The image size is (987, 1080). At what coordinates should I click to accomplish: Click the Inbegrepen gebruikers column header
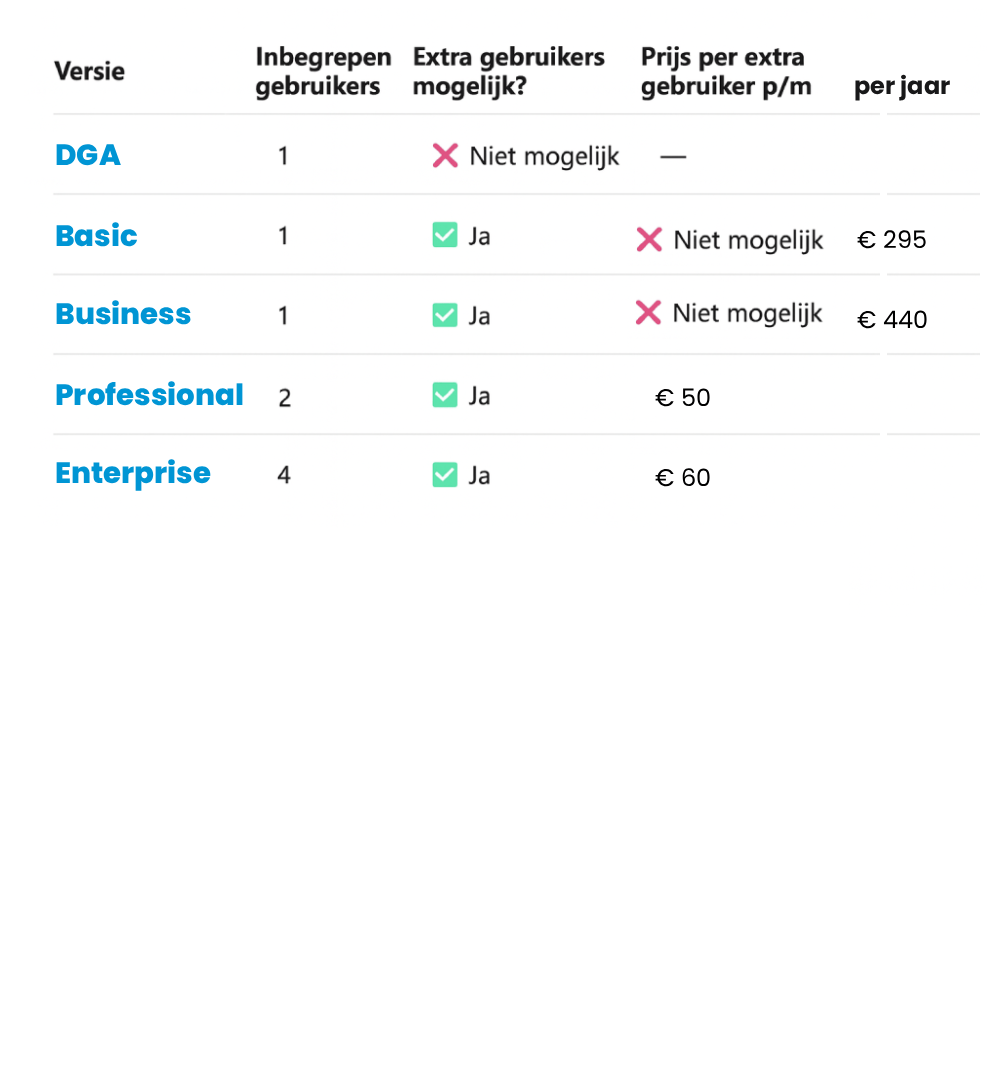click(x=322, y=71)
